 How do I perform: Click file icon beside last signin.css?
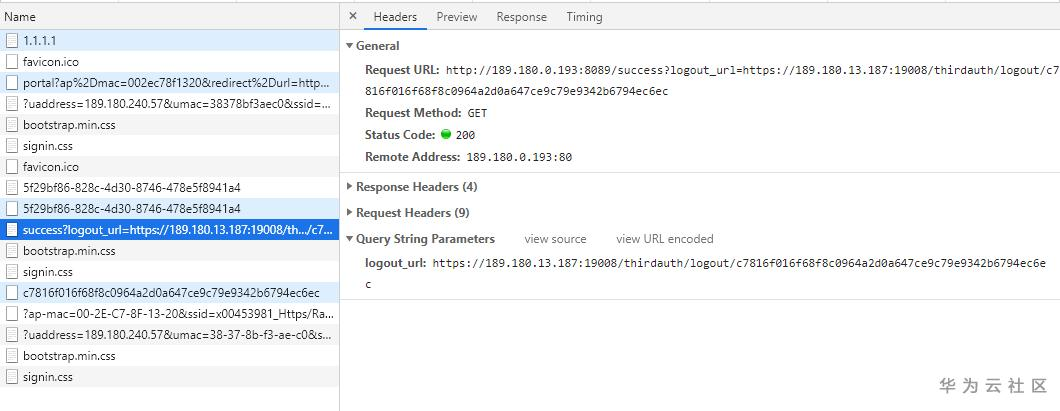pos(12,377)
